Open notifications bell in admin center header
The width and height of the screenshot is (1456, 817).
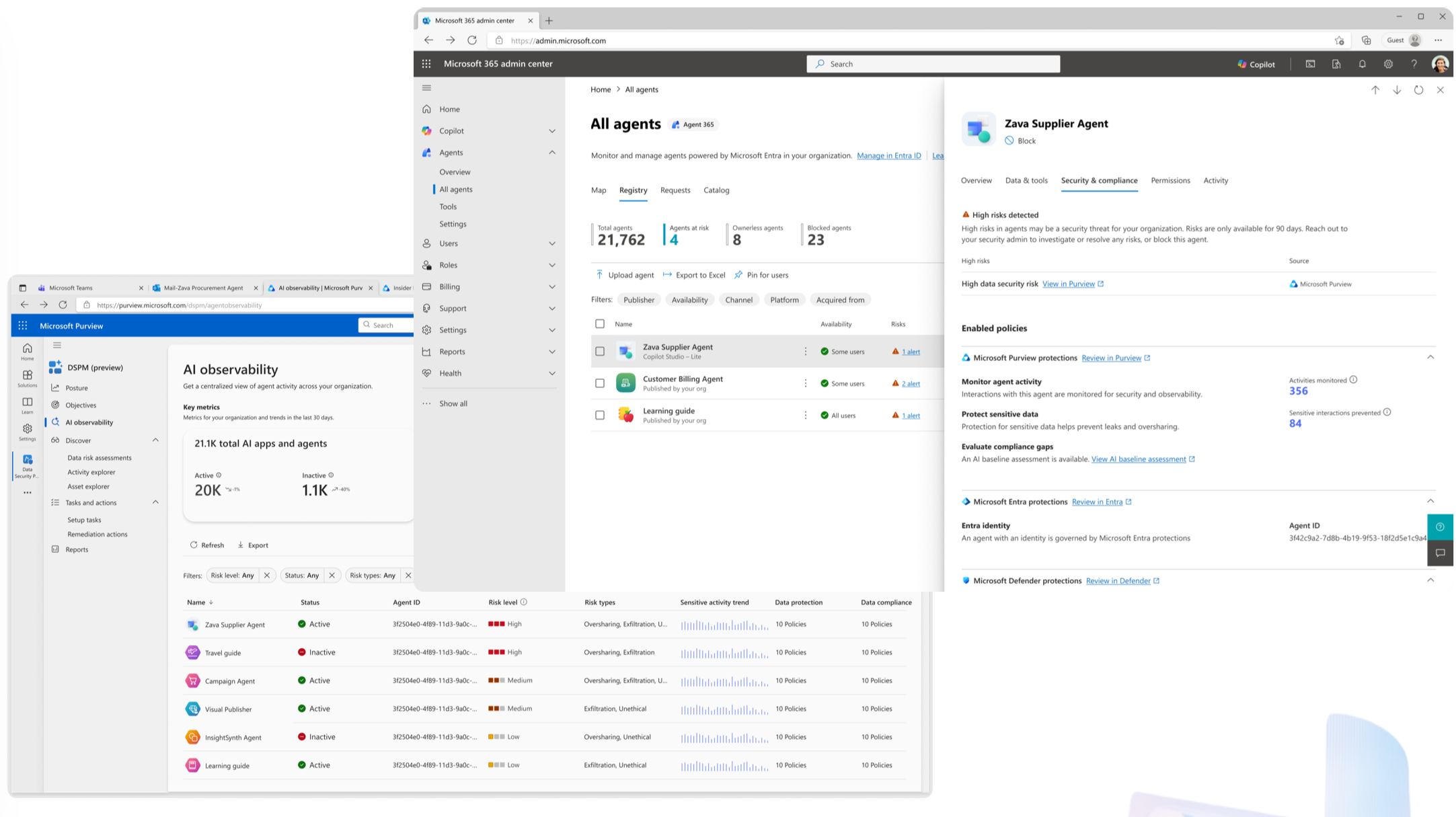(1362, 64)
